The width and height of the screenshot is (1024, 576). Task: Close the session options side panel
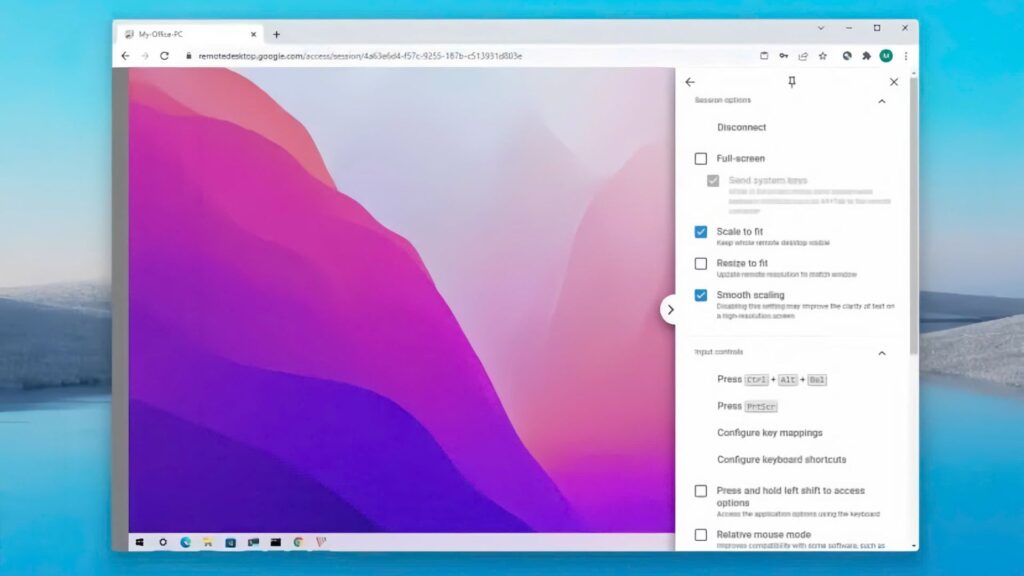point(893,82)
